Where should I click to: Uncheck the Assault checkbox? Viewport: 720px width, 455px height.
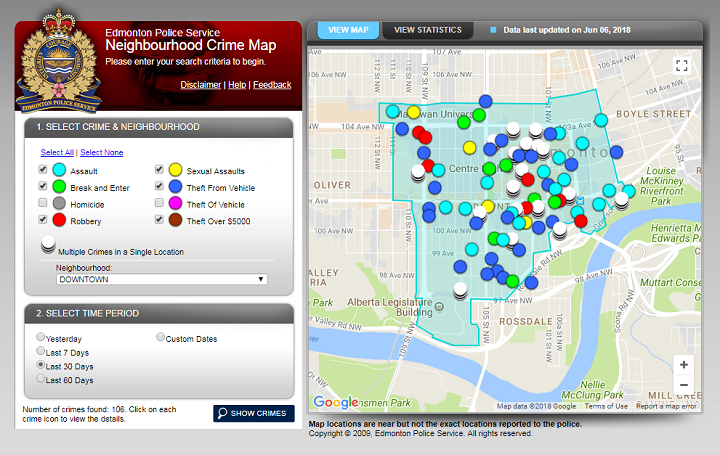click(43, 169)
